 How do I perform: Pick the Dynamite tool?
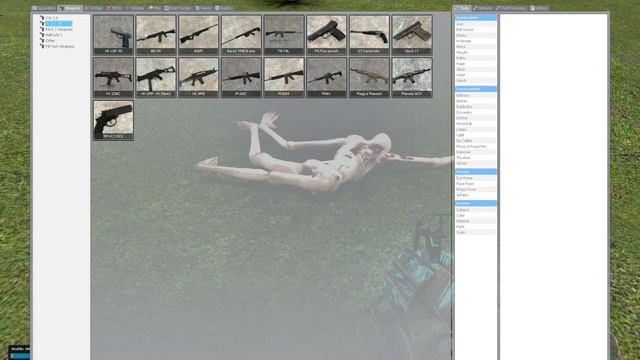[x=476, y=112]
